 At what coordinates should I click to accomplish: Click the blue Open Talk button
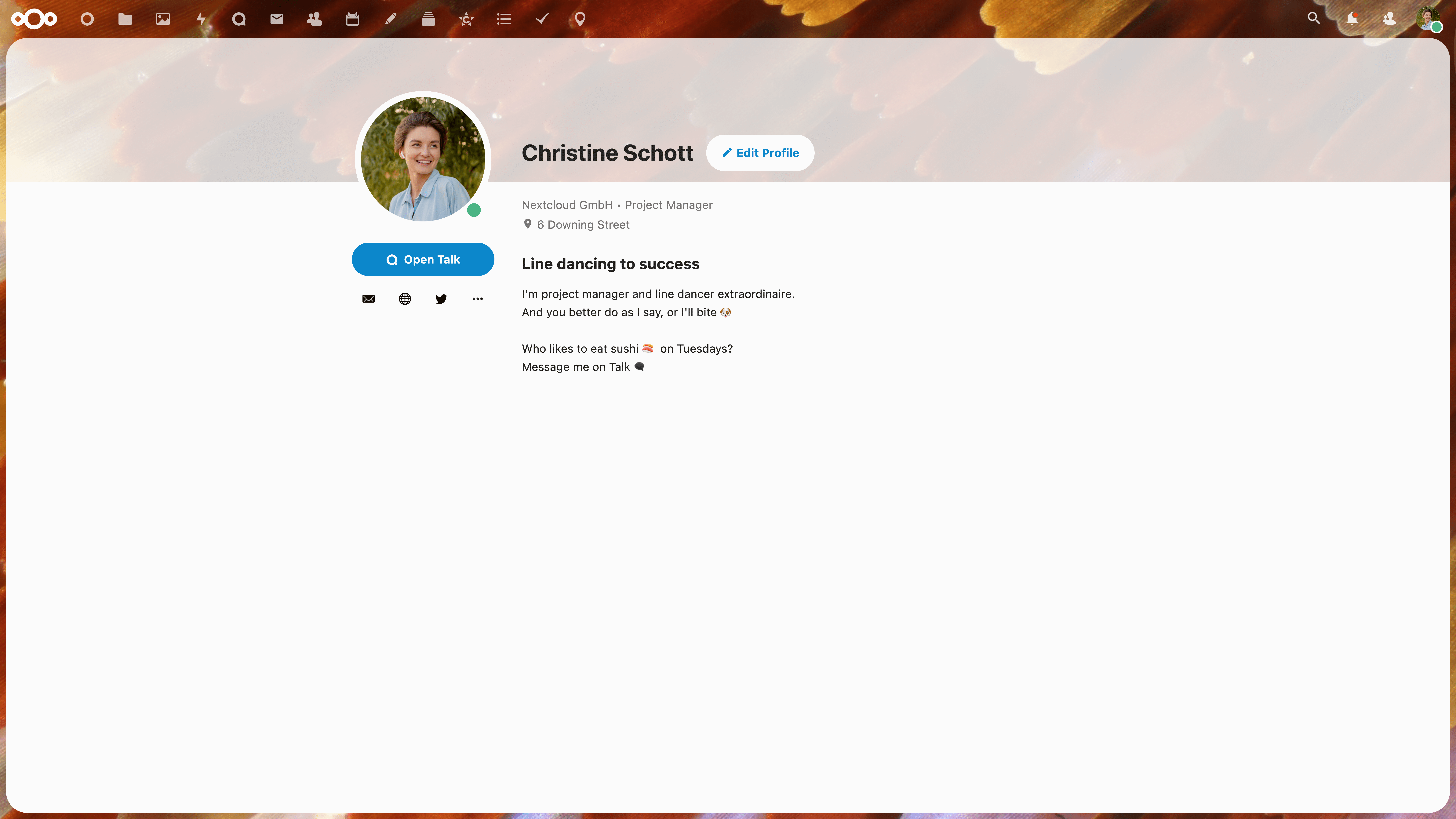click(423, 259)
